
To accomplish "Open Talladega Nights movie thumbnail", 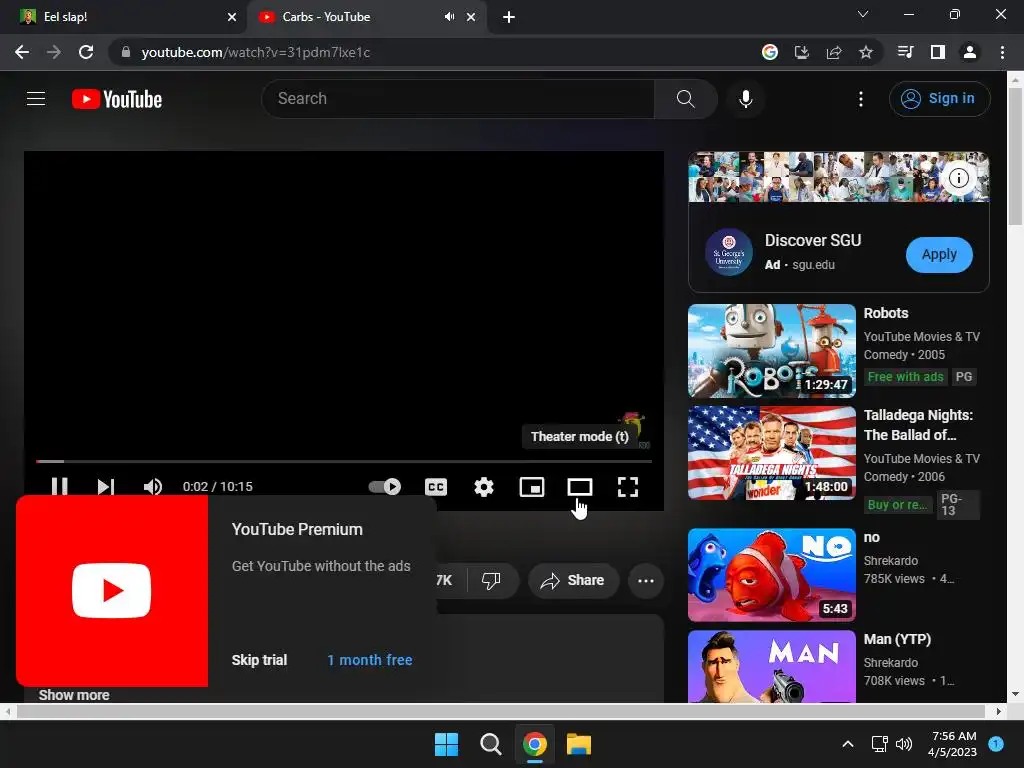I will point(772,453).
